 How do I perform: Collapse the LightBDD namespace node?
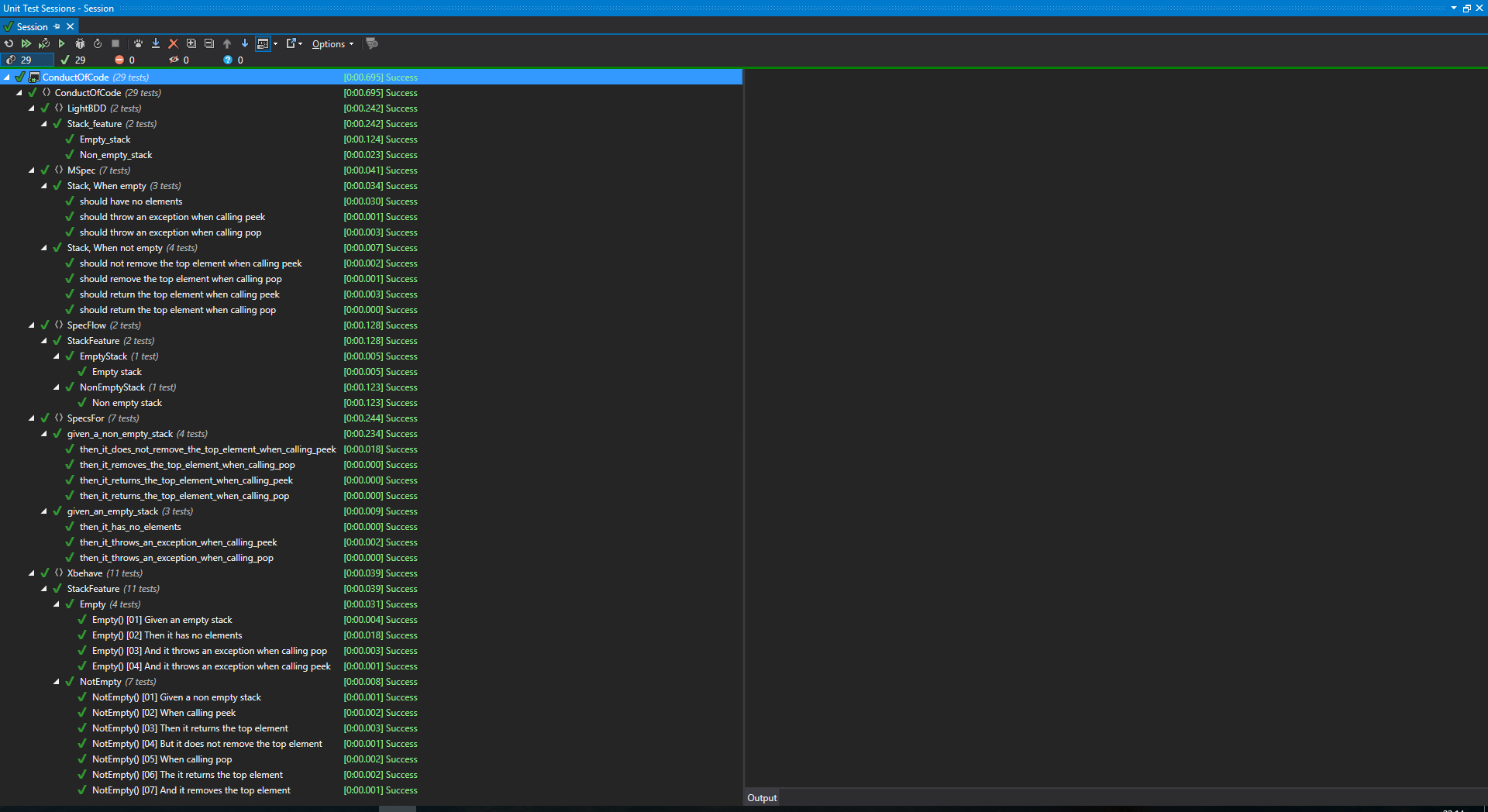point(32,108)
